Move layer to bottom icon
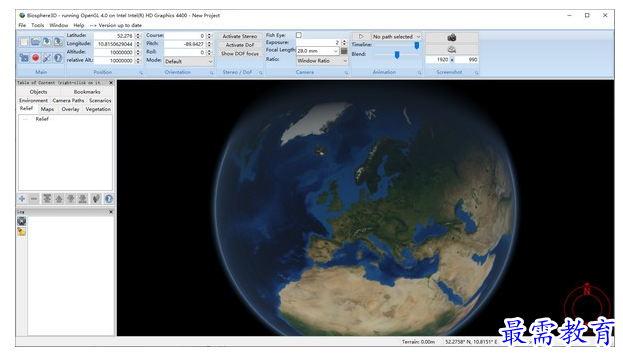The height and width of the screenshot is (364, 623). tap(83, 198)
